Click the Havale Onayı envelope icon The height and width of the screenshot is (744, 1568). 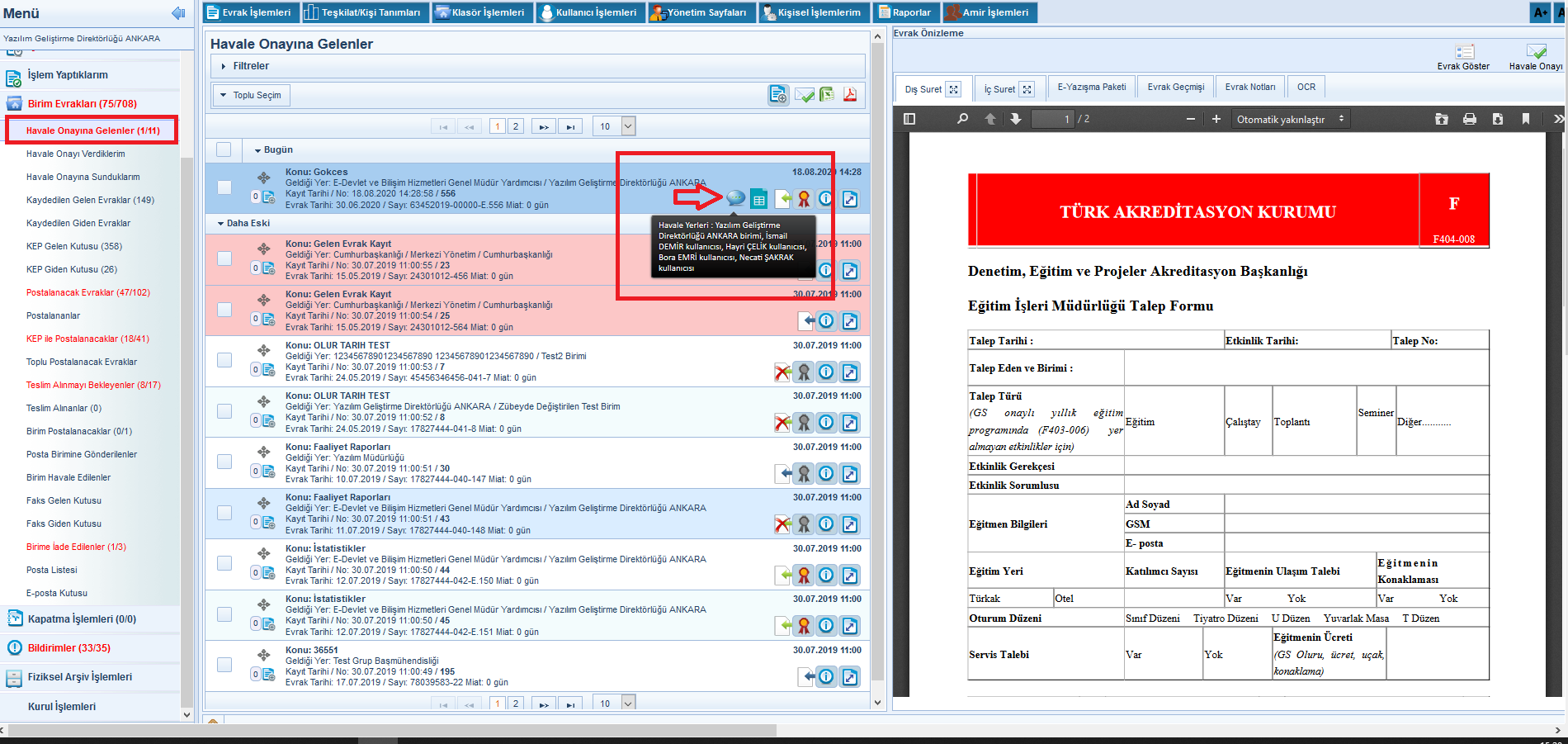click(1535, 54)
